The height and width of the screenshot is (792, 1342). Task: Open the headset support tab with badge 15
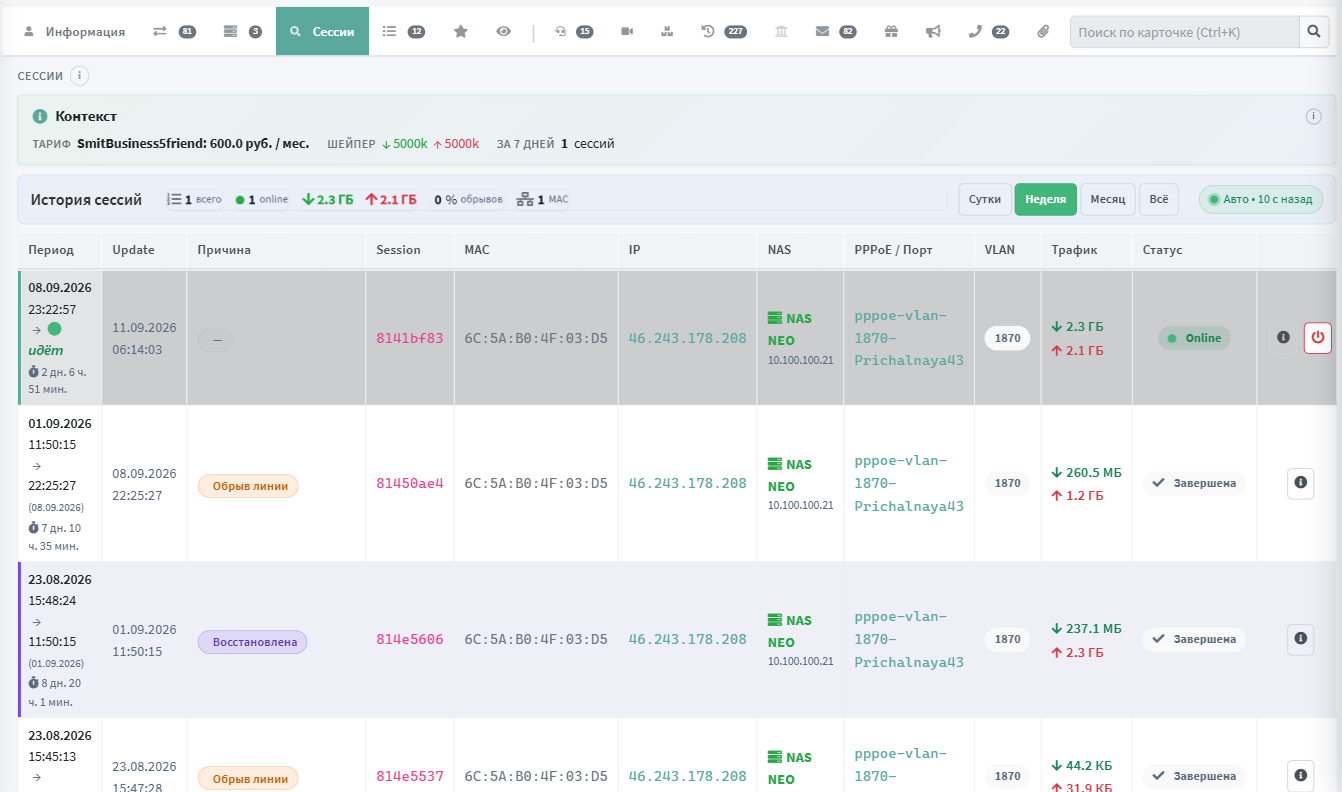click(574, 31)
